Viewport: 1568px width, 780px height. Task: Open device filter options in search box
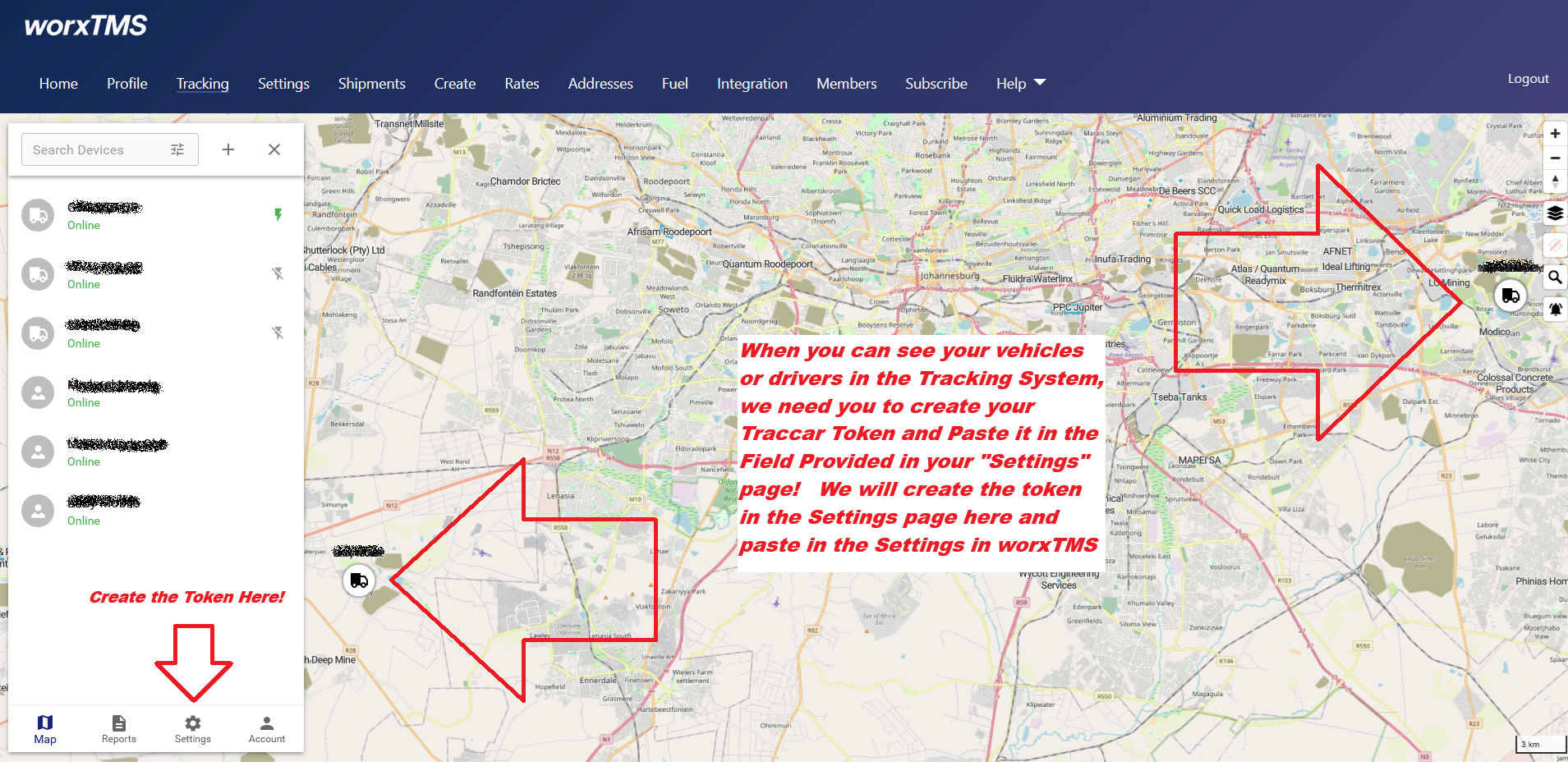coord(177,149)
